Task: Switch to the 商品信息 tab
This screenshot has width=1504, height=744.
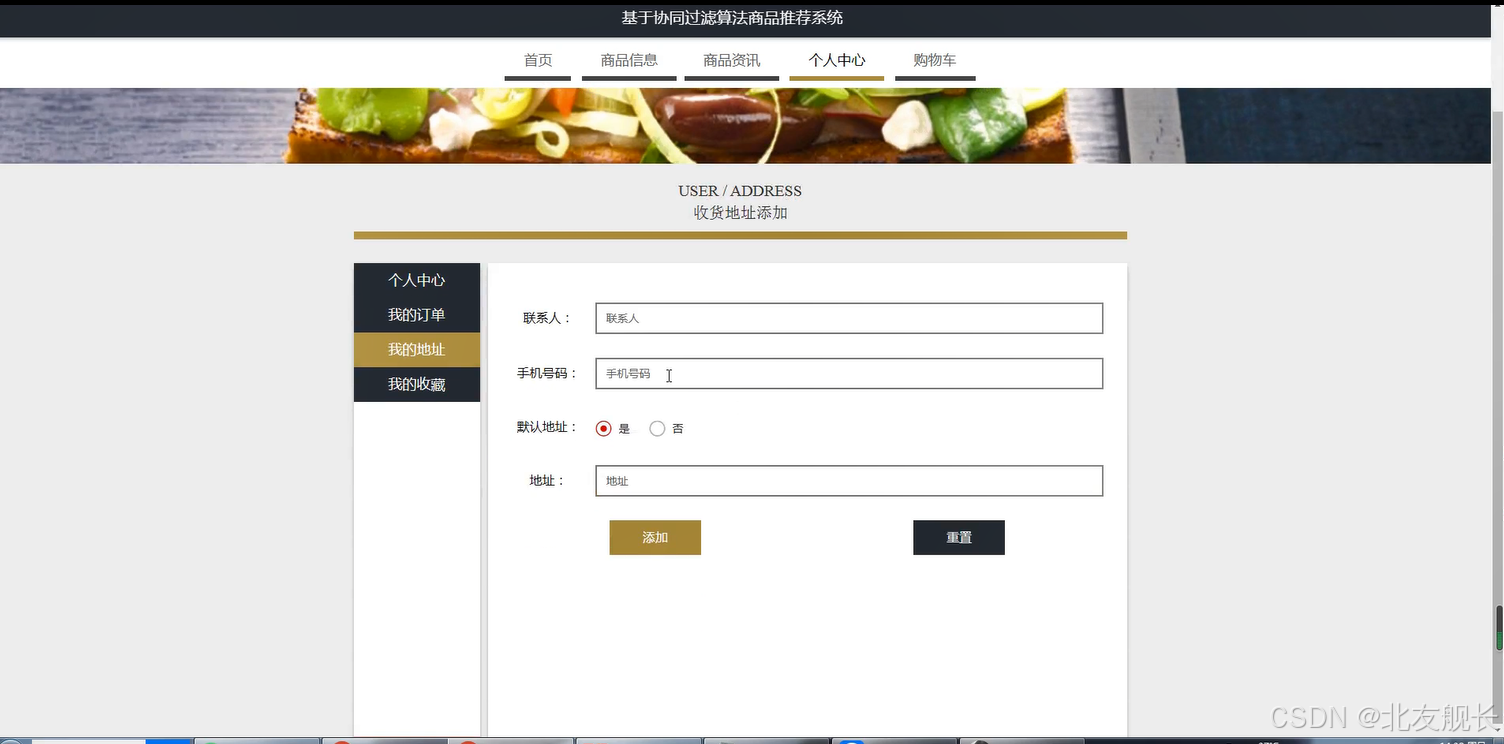Action: point(628,60)
